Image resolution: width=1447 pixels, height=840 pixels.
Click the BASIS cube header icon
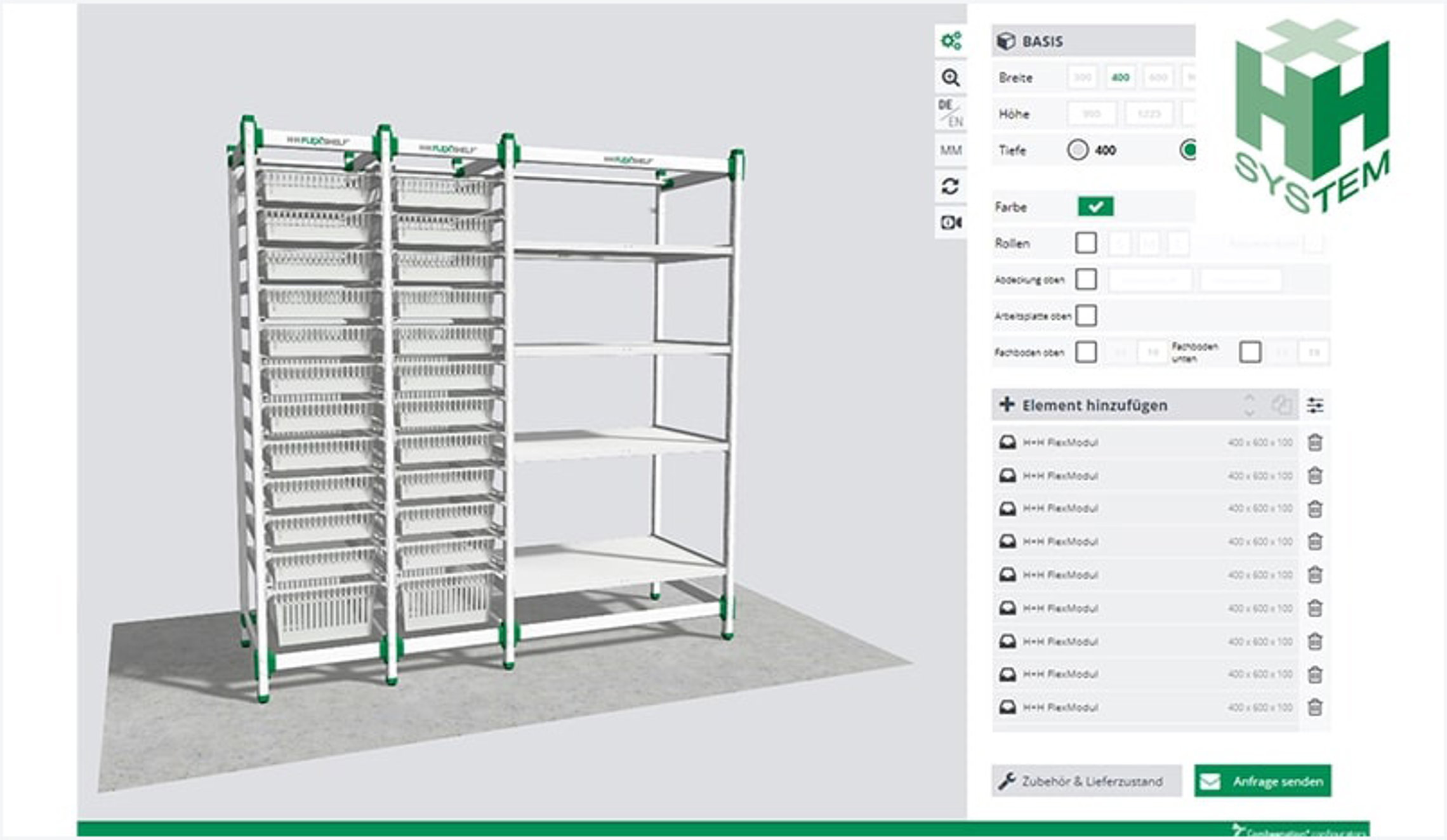click(1006, 41)
